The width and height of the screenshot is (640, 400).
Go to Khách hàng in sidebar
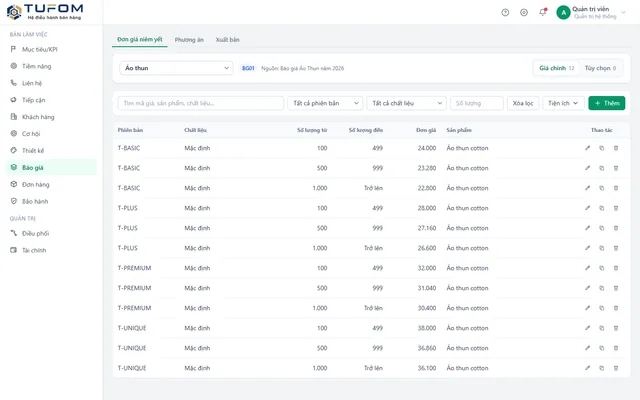click(x=51, y=117)
